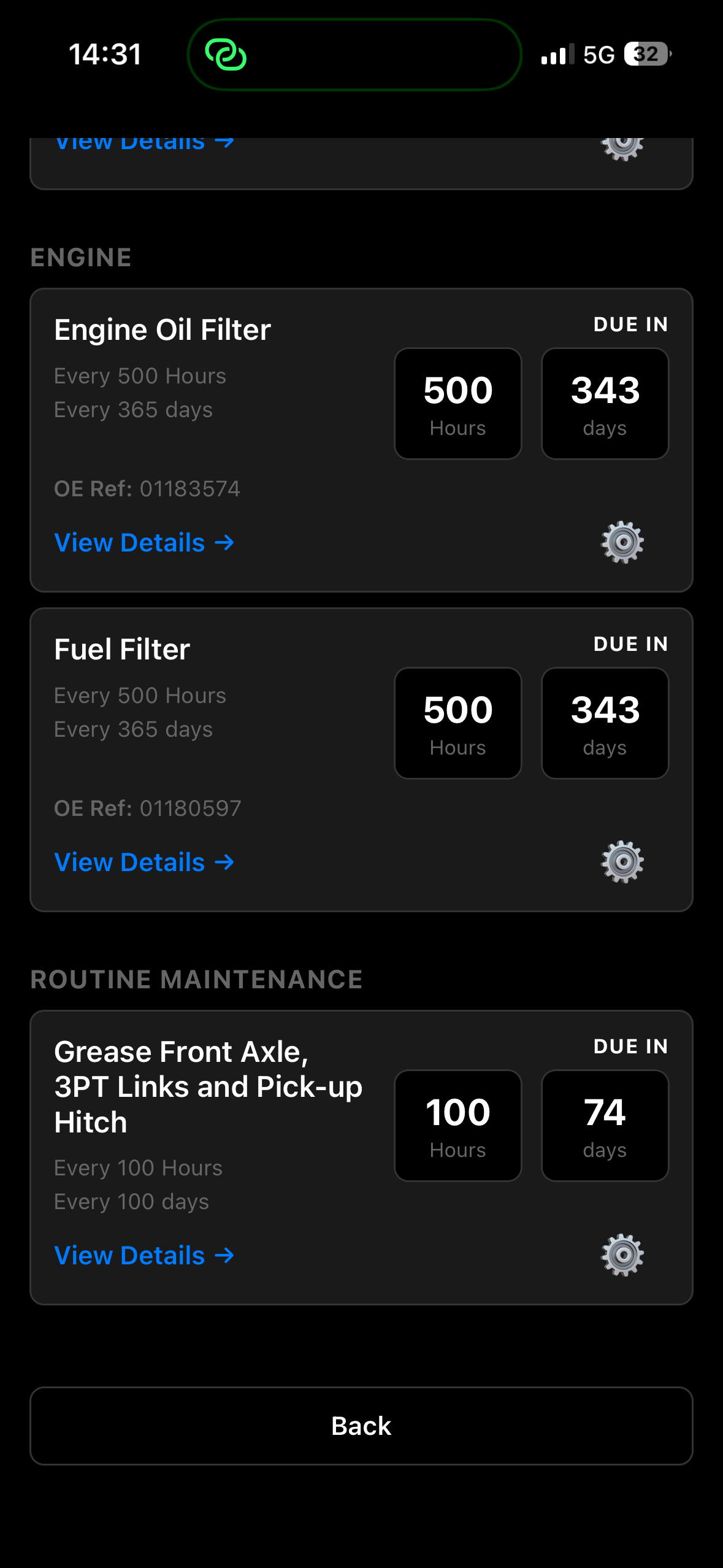This screenshot has height=1568, width=723.
Task: Tap 500 Hours box on Fuel Filter
Action: tap(458, 723)
